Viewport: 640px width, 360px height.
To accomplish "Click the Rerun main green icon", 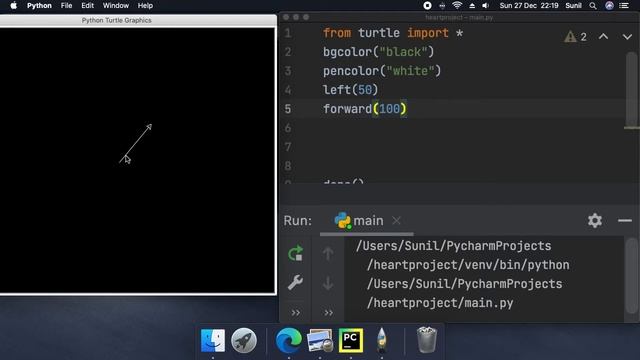I will (x=295, y=253).
